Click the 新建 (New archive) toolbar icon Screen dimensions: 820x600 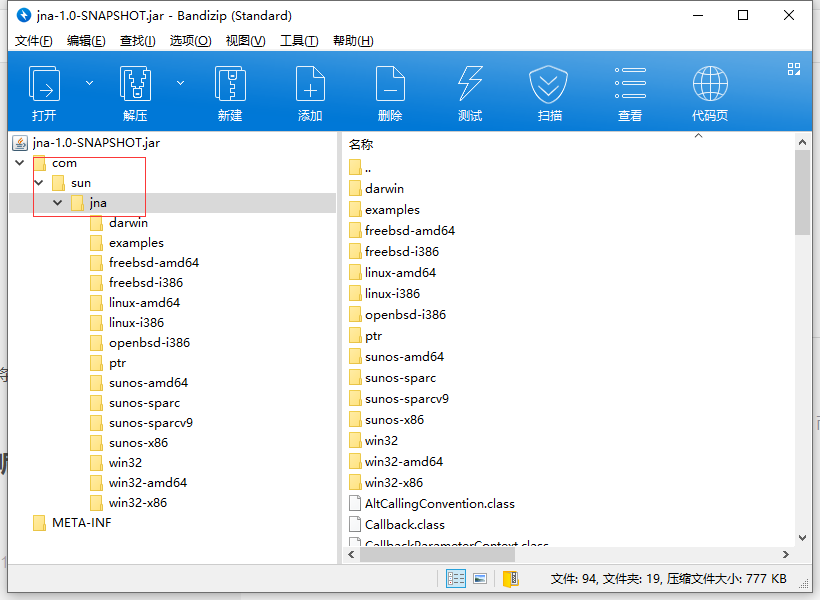point(230,83)
